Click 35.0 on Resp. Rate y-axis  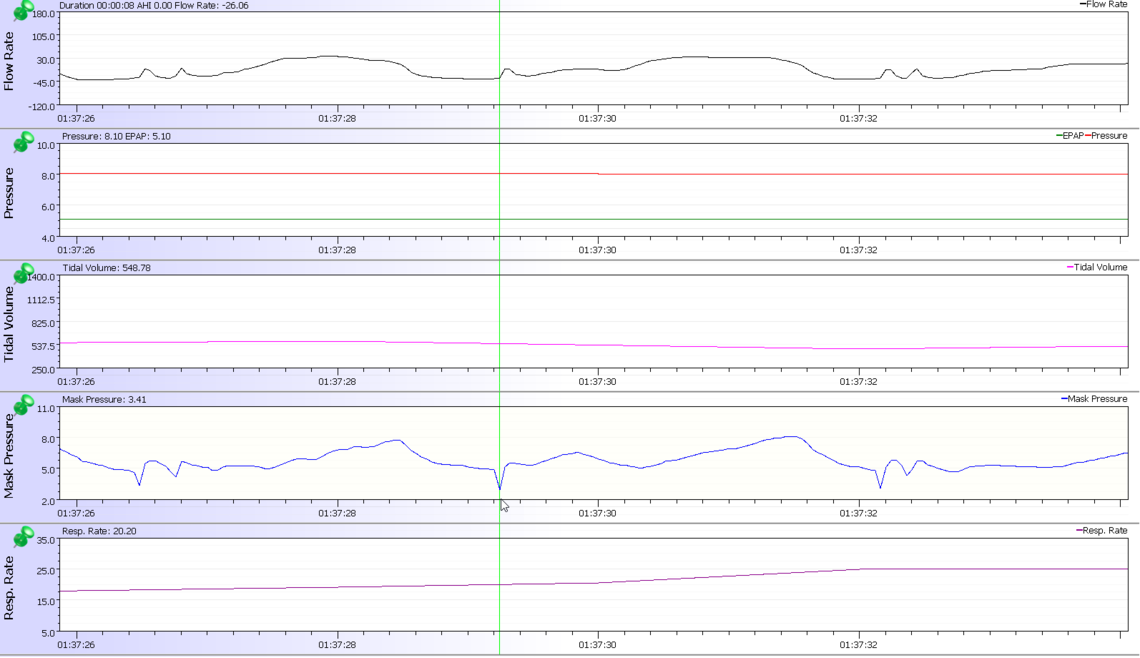[46, 540]
